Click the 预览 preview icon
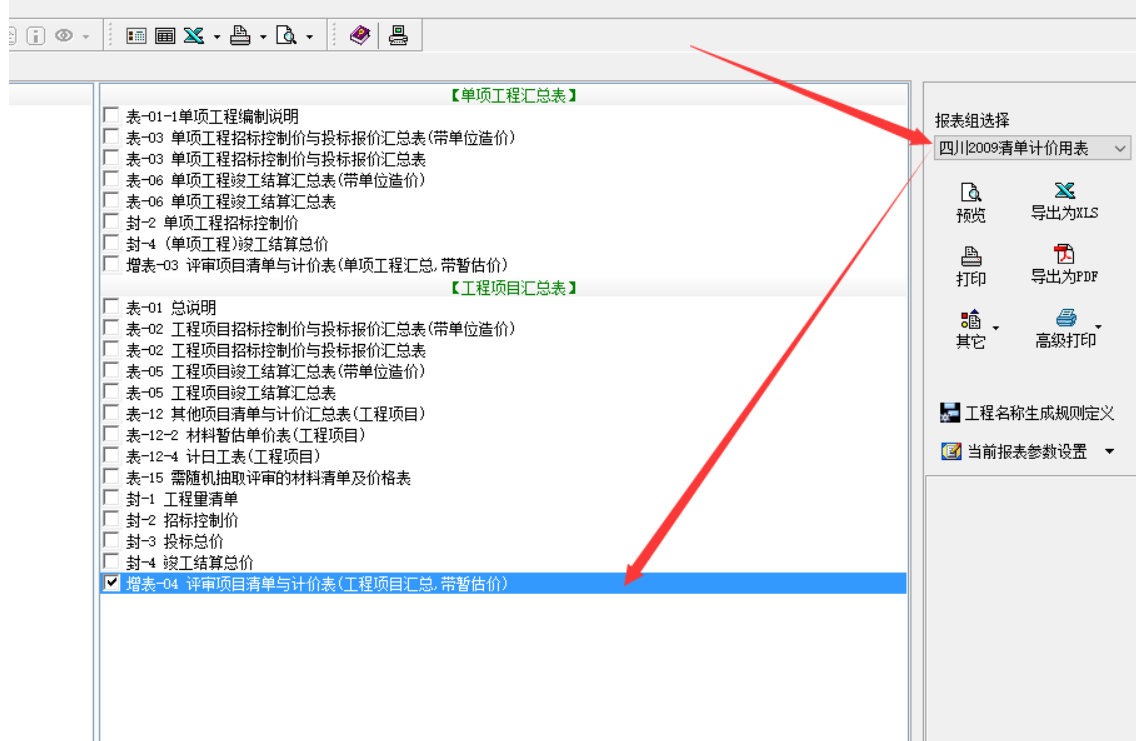The width and height of the screenshot is (1136, 741). (x=970, y=202)
